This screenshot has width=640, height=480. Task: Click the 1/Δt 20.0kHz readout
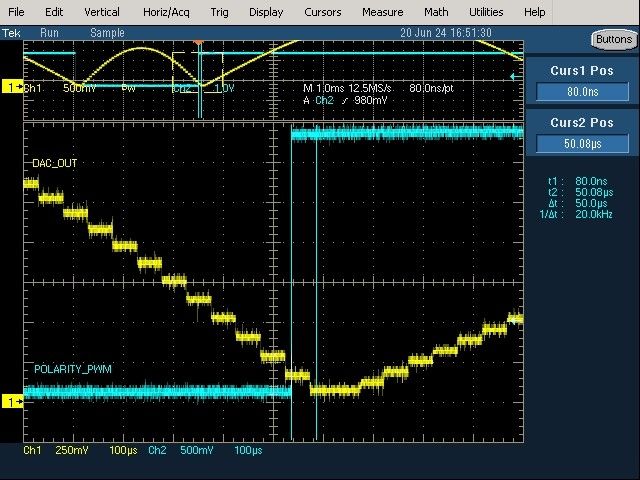coord(576,214)
